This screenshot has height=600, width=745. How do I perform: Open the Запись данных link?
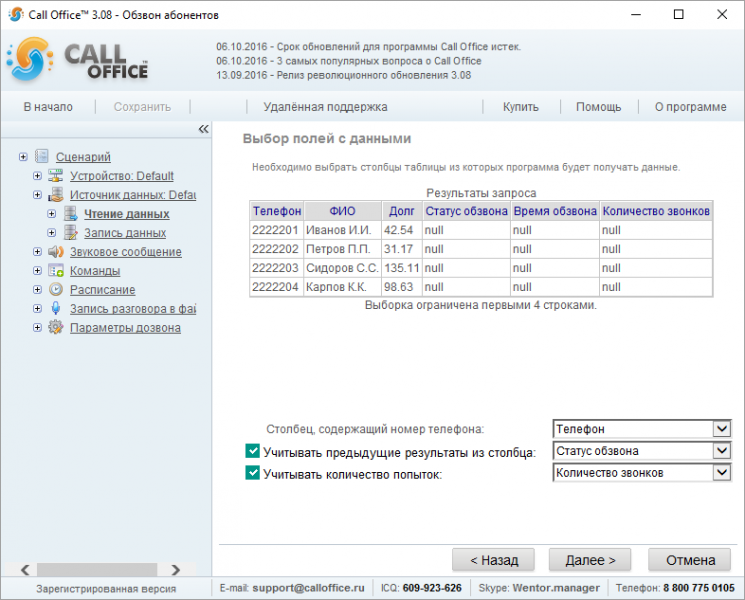tap(125, 233)
